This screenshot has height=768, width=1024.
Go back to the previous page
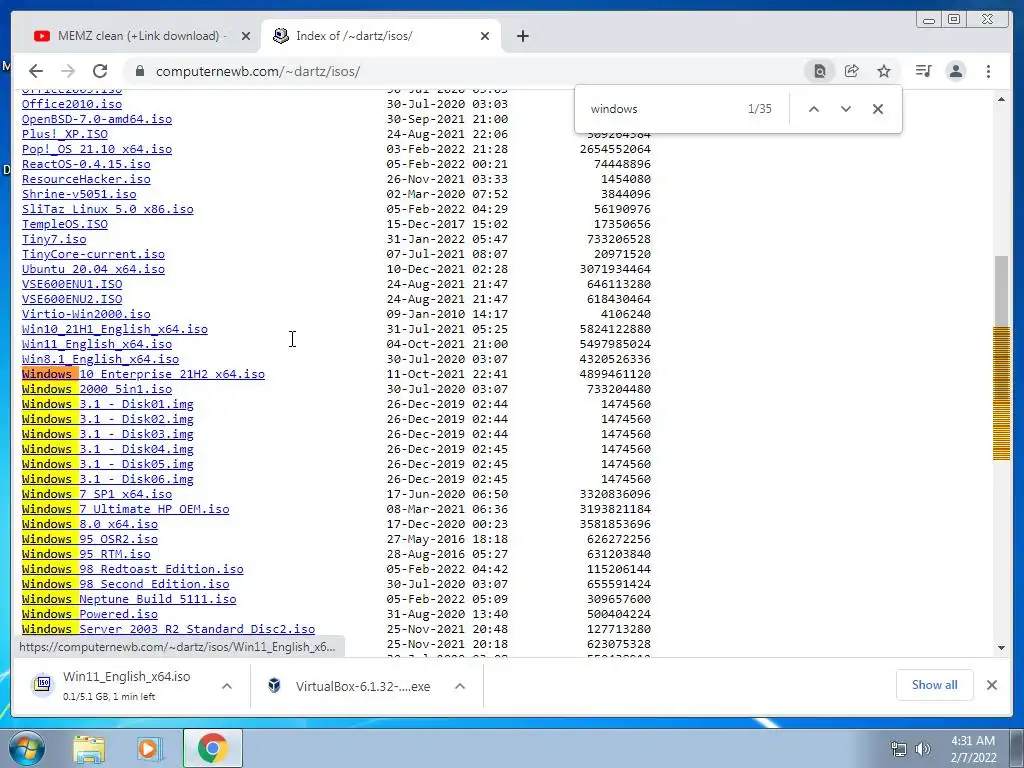[x=36, y=71]
